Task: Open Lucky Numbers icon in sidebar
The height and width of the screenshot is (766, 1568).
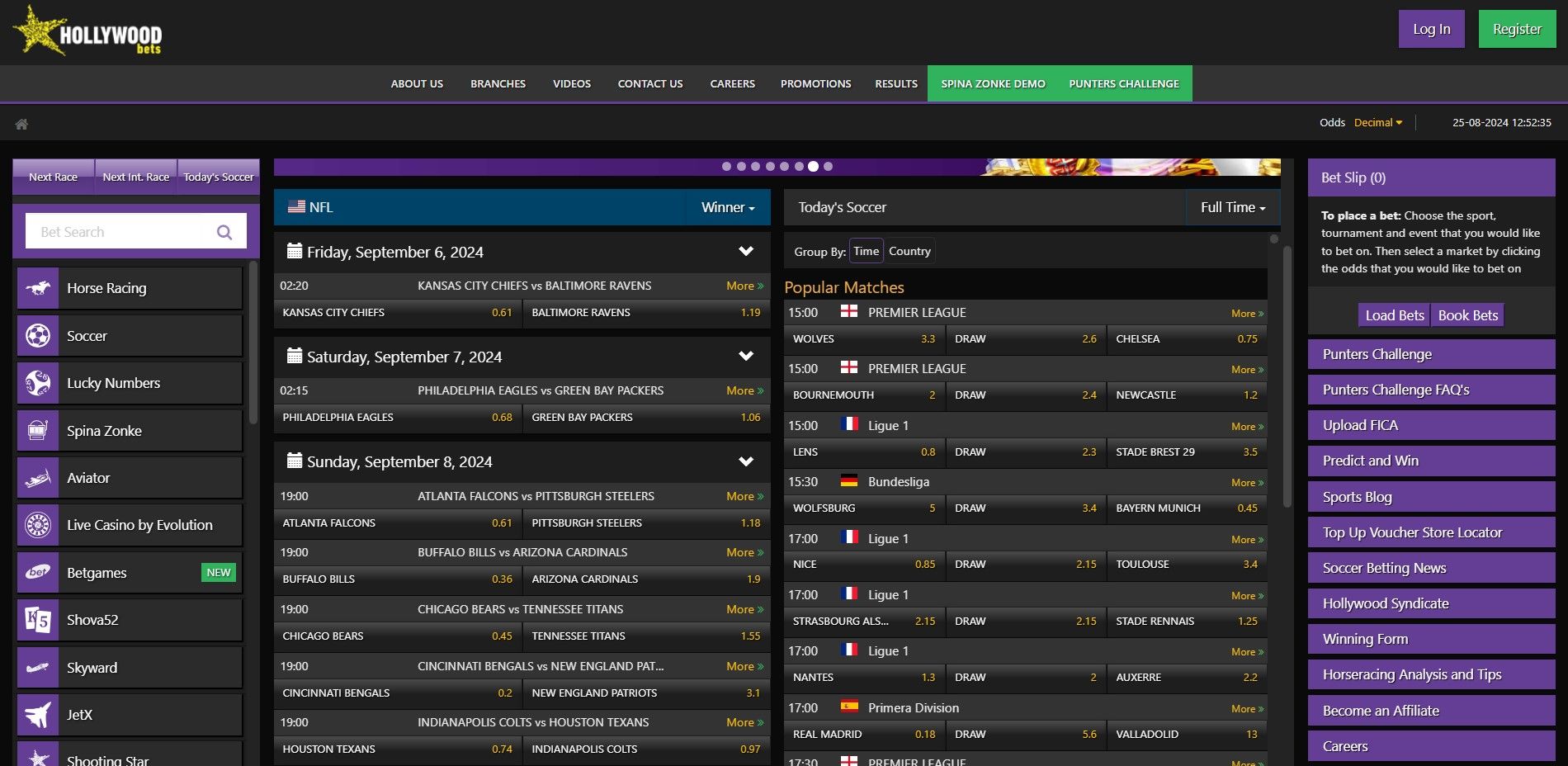Action: coord(38,383)
